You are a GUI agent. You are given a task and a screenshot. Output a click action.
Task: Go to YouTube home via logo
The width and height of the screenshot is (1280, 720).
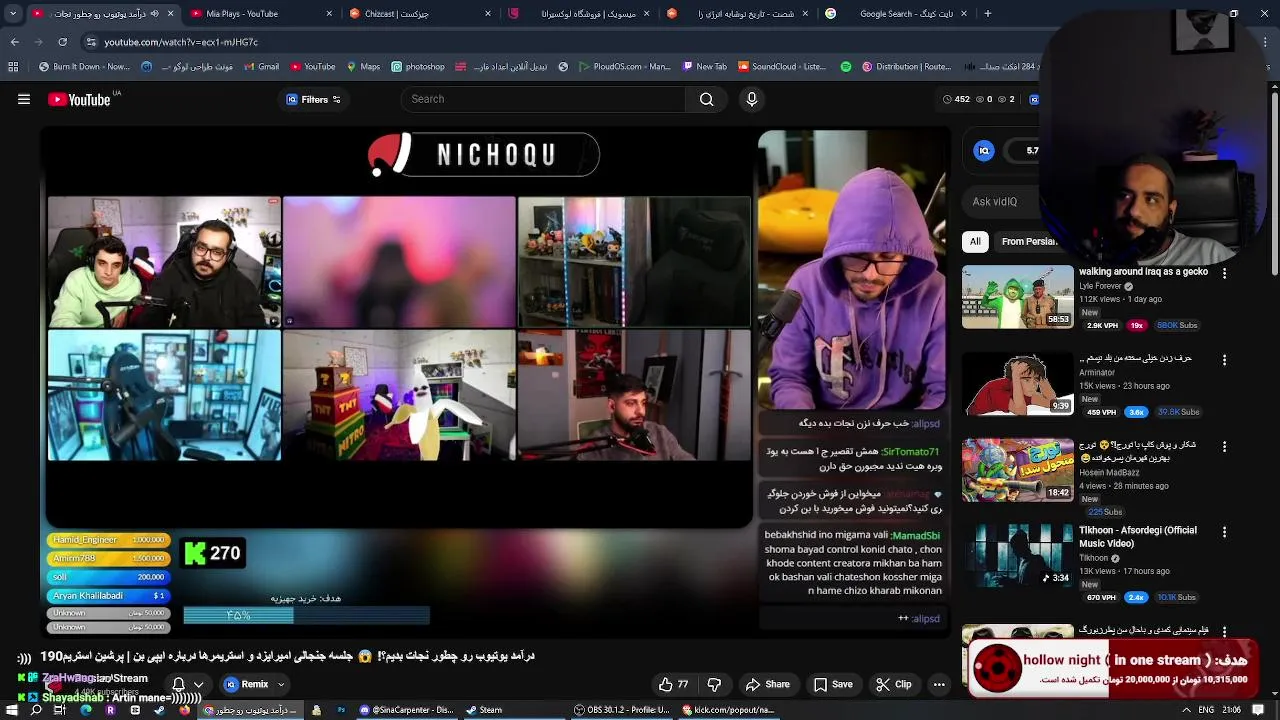[x=79, y=99]
